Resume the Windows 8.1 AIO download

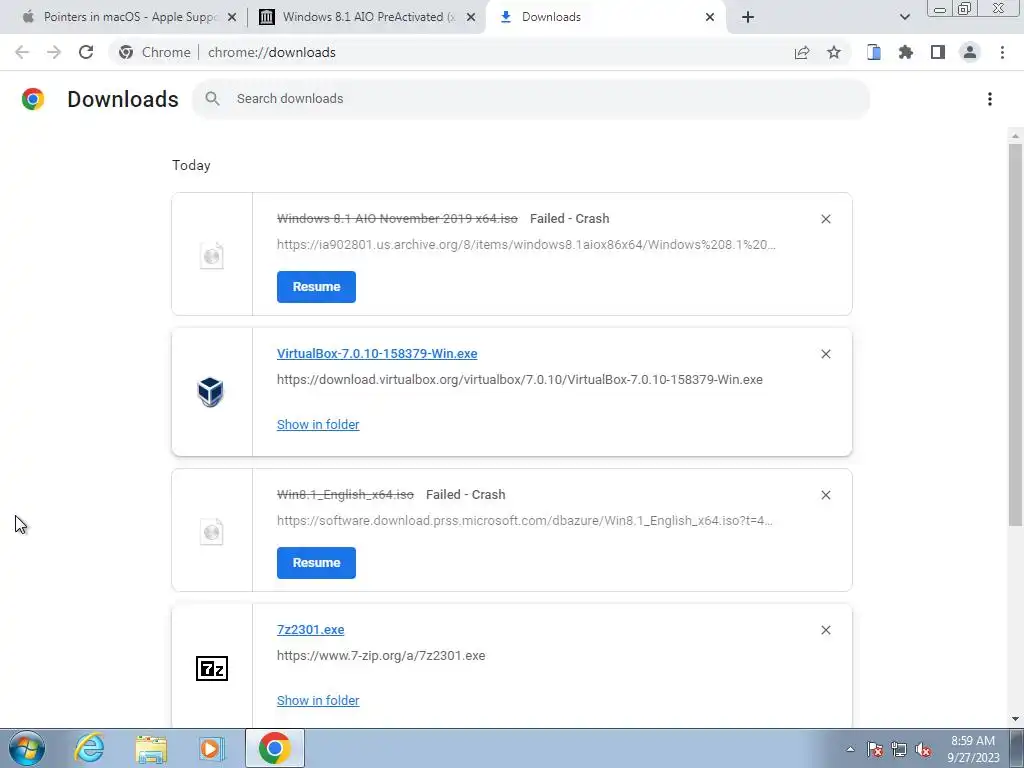pyautogui.click(x=316, y=287)
